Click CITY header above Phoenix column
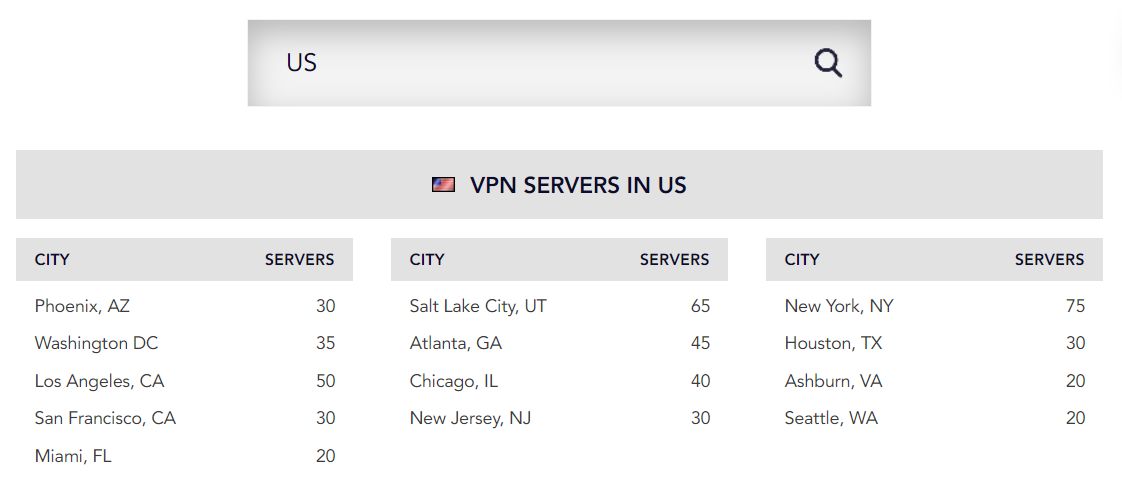The height and width of the screenshot is (481, 1122). point(52,260)
